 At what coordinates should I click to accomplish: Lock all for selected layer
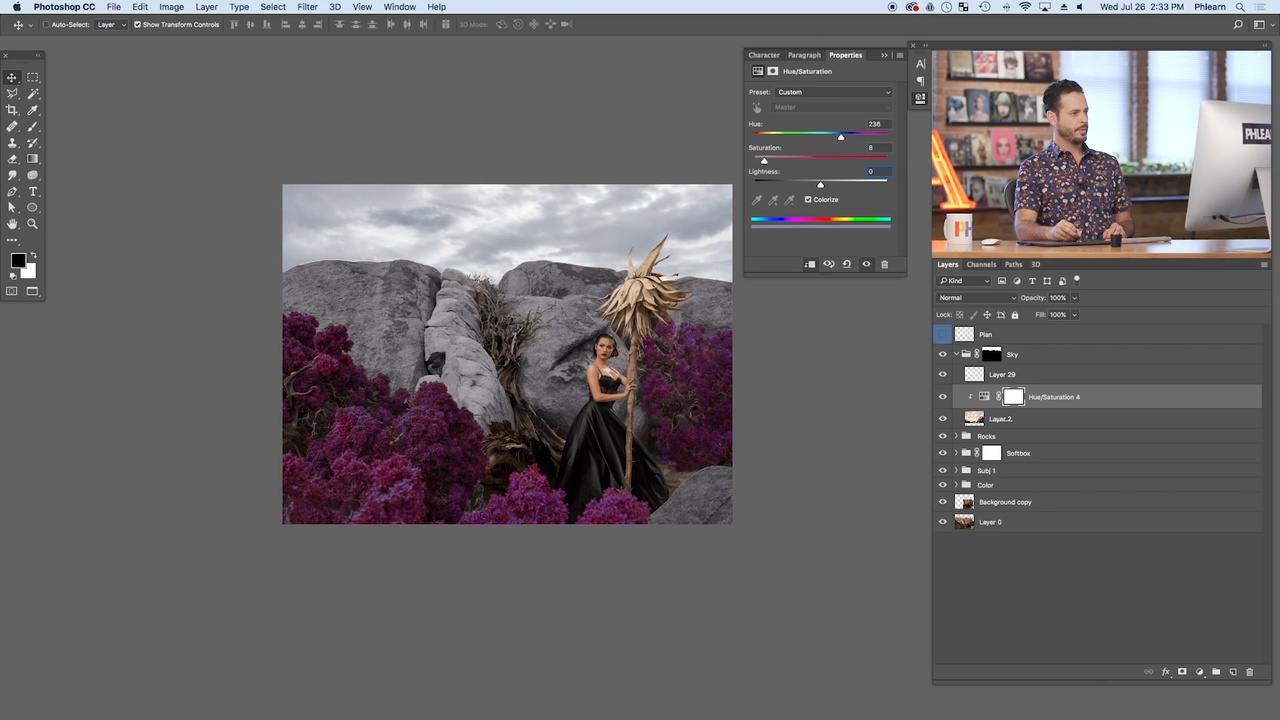pyautogui.click(x=1014, y=315)
